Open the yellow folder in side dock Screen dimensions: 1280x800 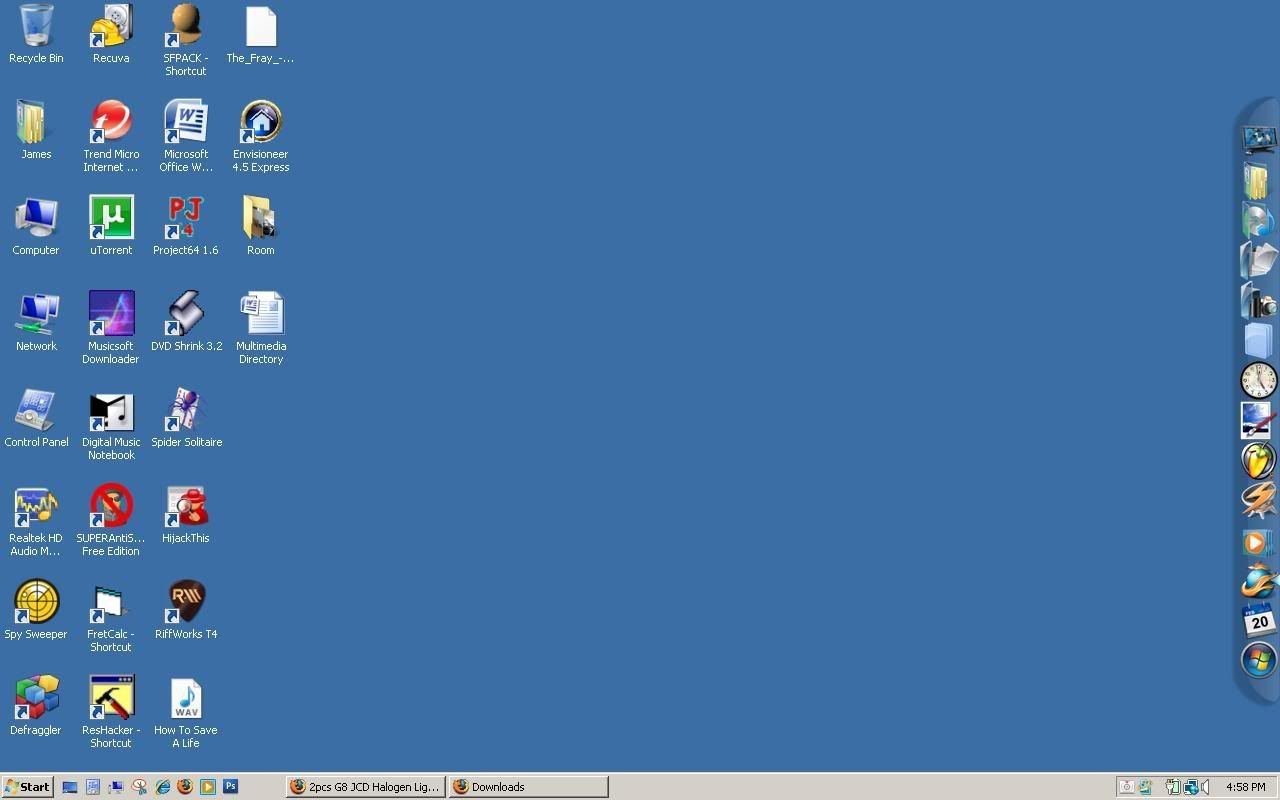(x=1257, y=180)
